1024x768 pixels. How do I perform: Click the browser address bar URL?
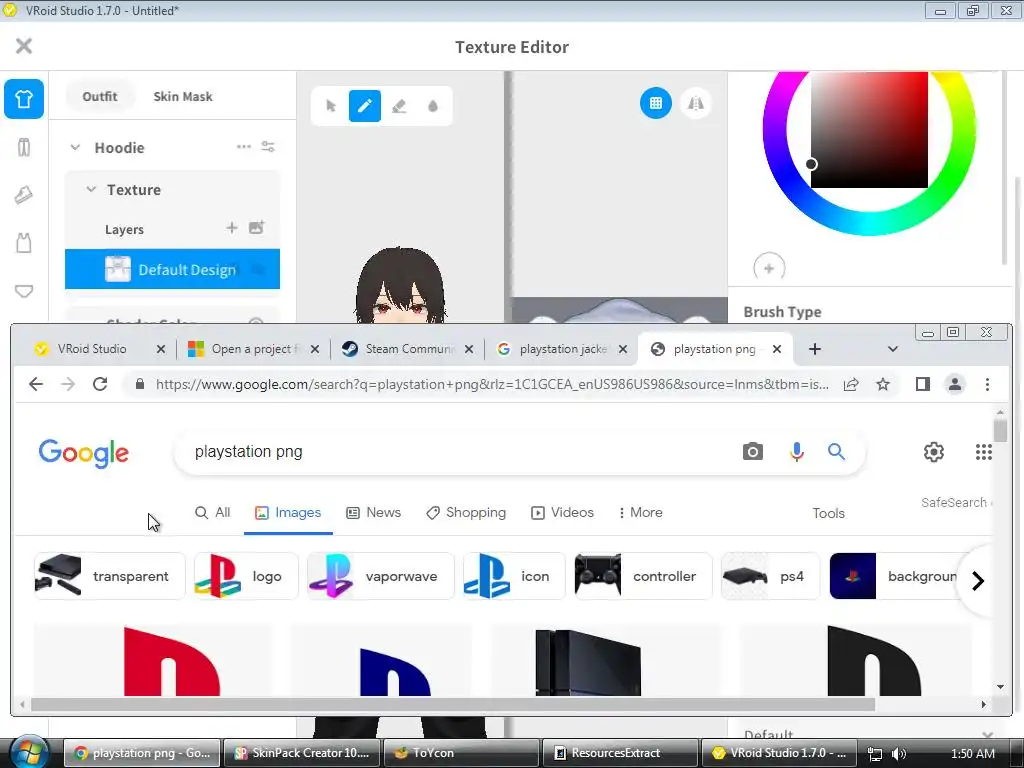click(x=492, y=385)
